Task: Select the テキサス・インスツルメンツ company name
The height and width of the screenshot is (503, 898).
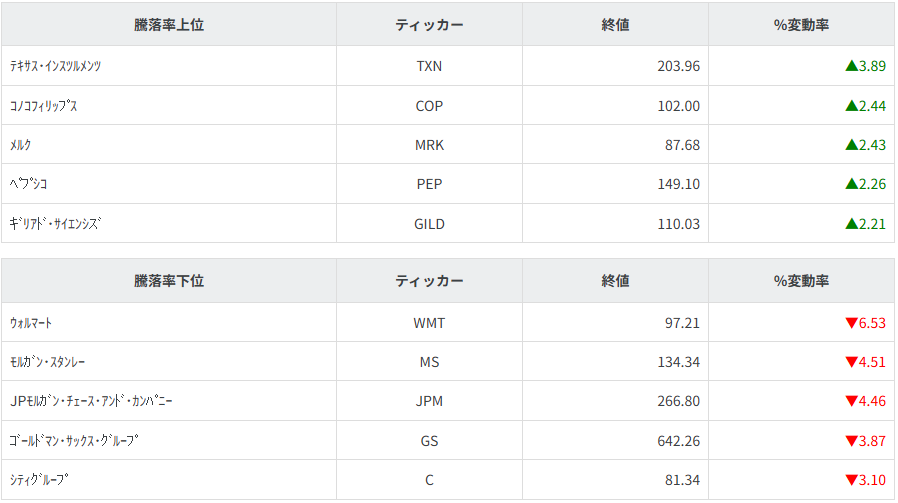Action: click(56, 67)
